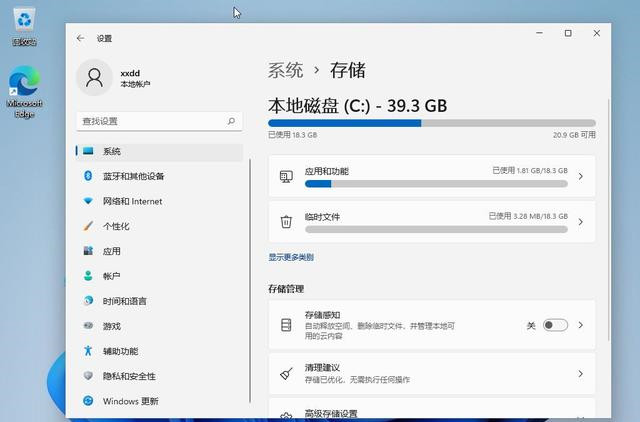
Task: Click the search magnifier icon
Action: pos(231,121)
